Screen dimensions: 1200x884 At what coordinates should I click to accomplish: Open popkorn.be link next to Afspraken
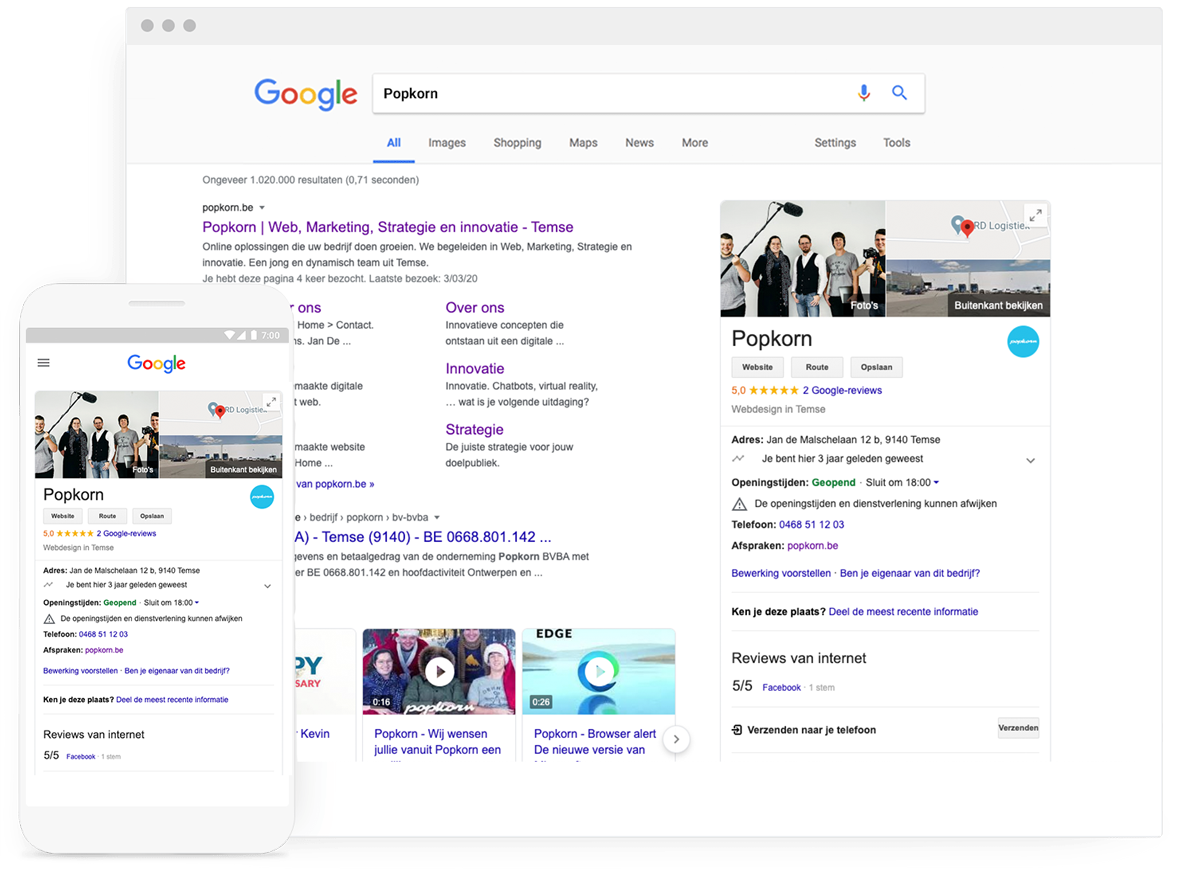[813, 546]
